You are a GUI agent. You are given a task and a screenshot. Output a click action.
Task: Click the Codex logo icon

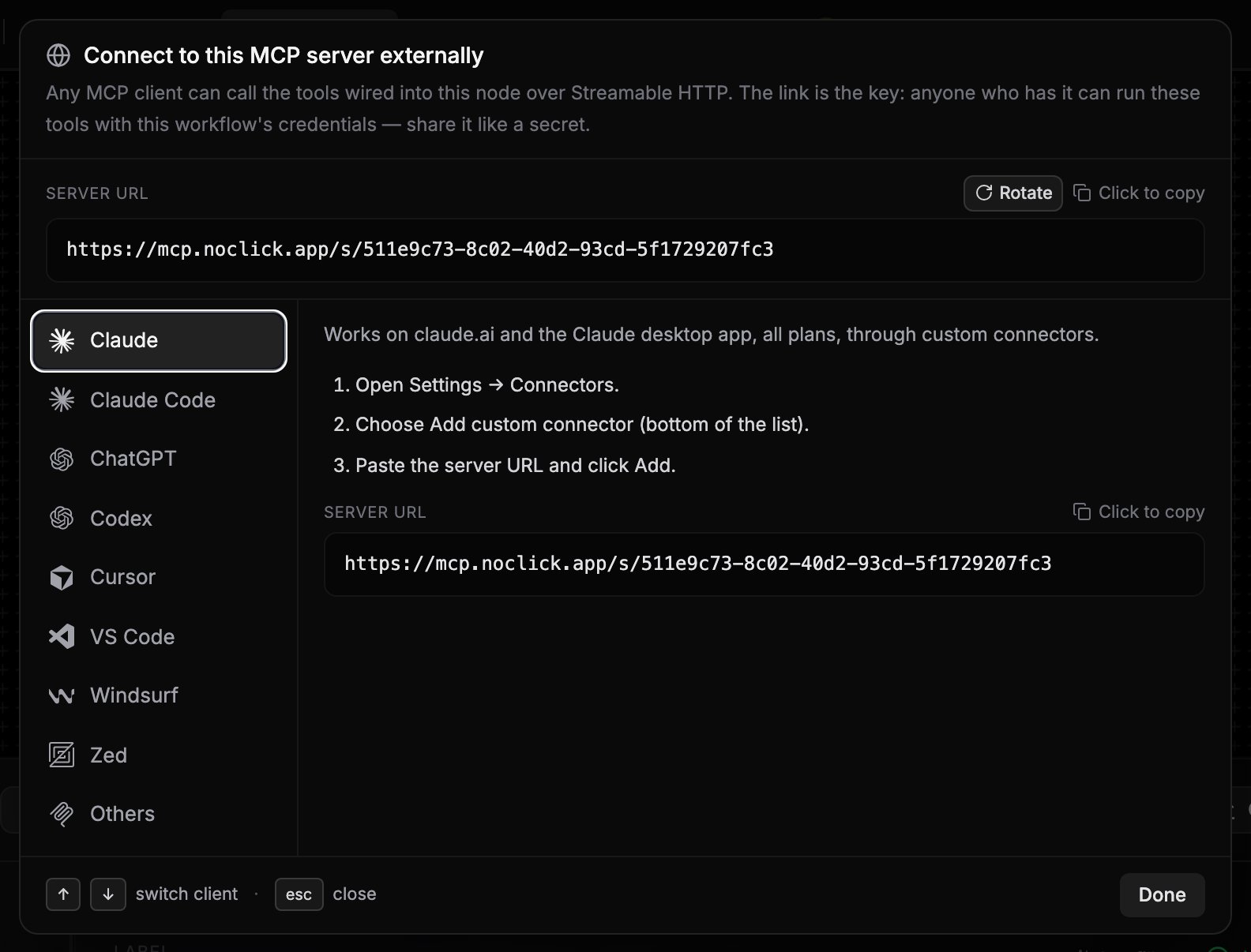coord(62,519)
